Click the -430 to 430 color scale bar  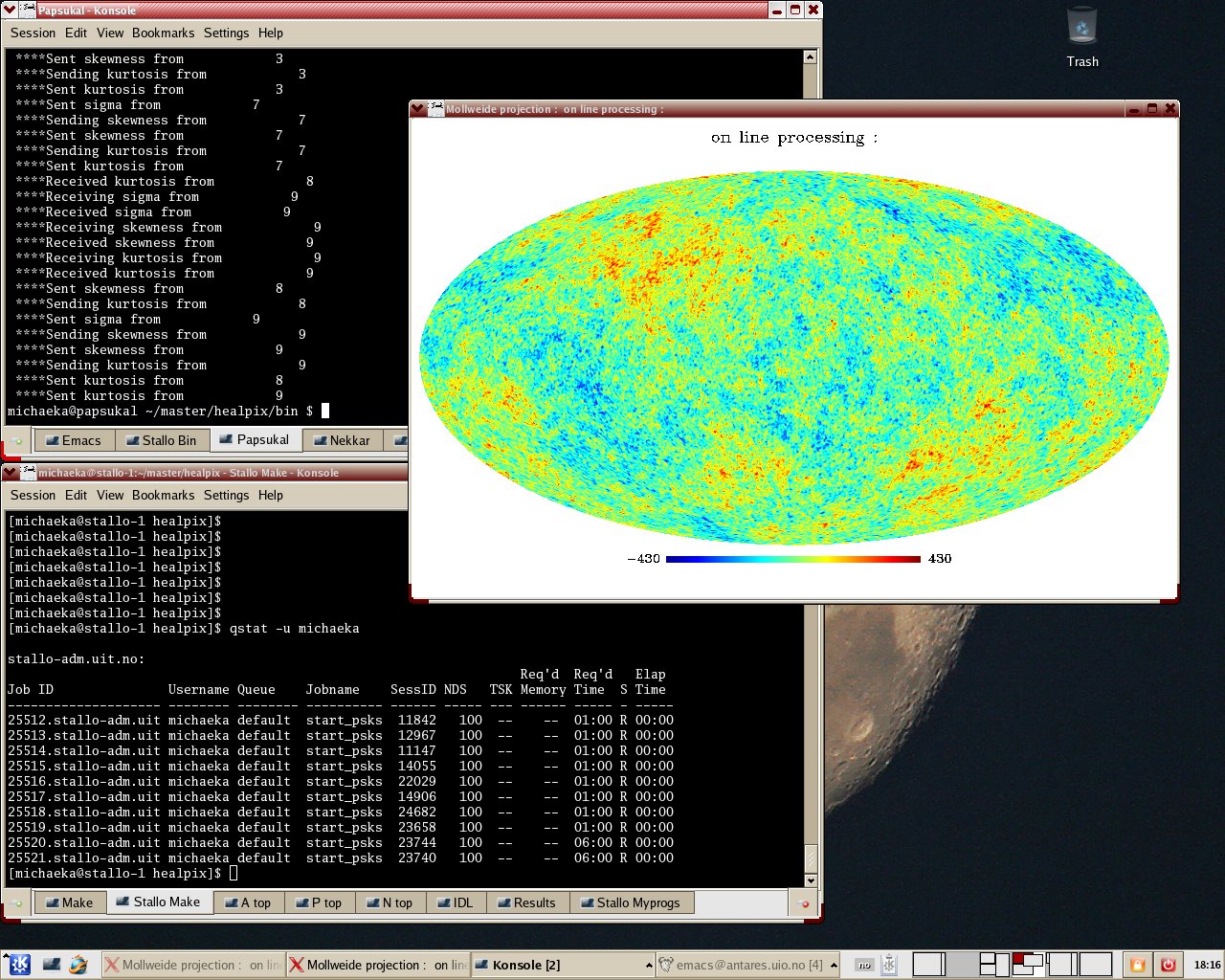[x=793, y=559]
